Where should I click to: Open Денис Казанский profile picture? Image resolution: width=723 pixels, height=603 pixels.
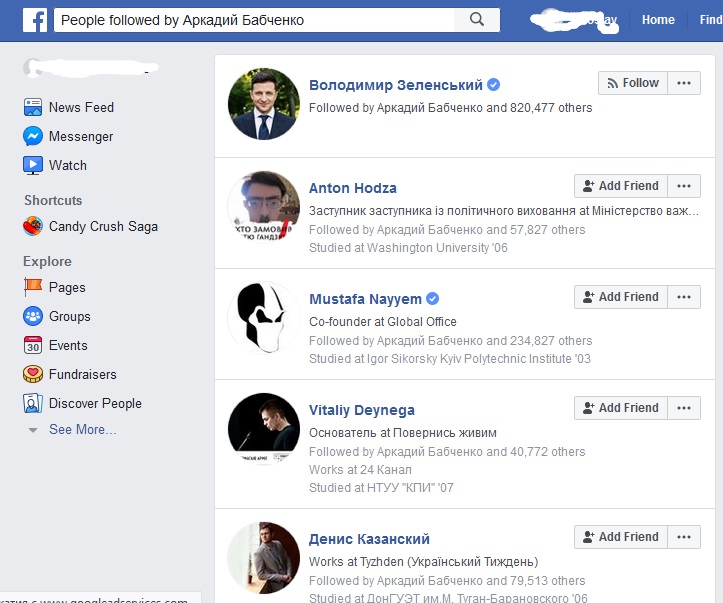pyautogui.click(x=264, y=557)
